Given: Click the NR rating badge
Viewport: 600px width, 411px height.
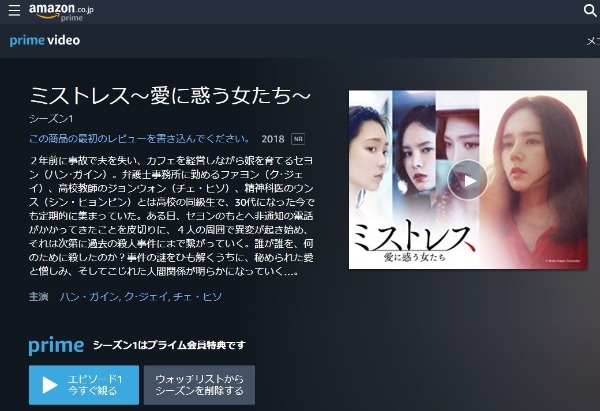Looking at the screenshot, I should coord(298,139).
